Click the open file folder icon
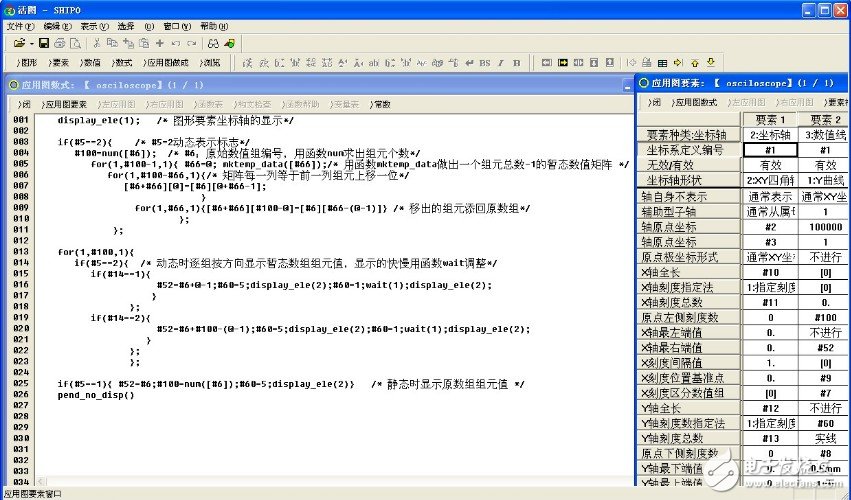Viewport: 851px width, 500px height. (19, 43)
